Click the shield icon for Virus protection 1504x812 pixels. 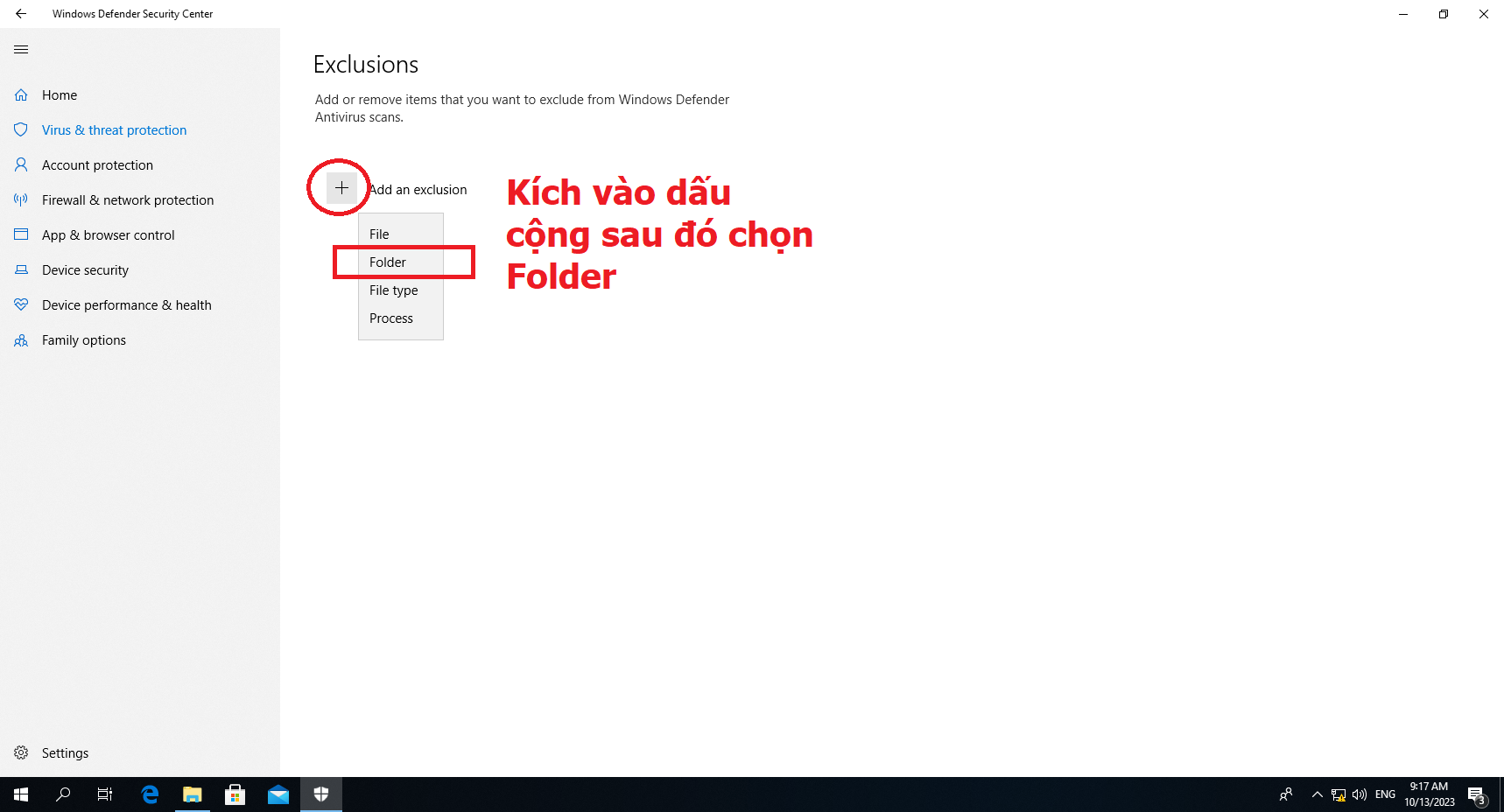(21, 130)
